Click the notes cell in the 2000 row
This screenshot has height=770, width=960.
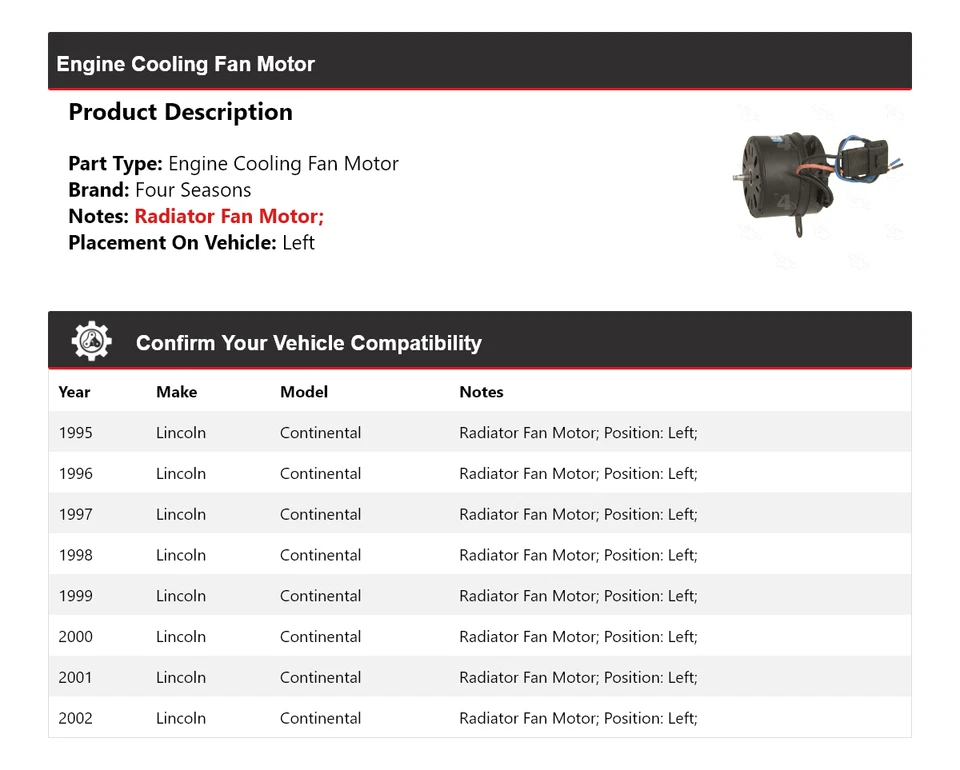pos(578,637)
